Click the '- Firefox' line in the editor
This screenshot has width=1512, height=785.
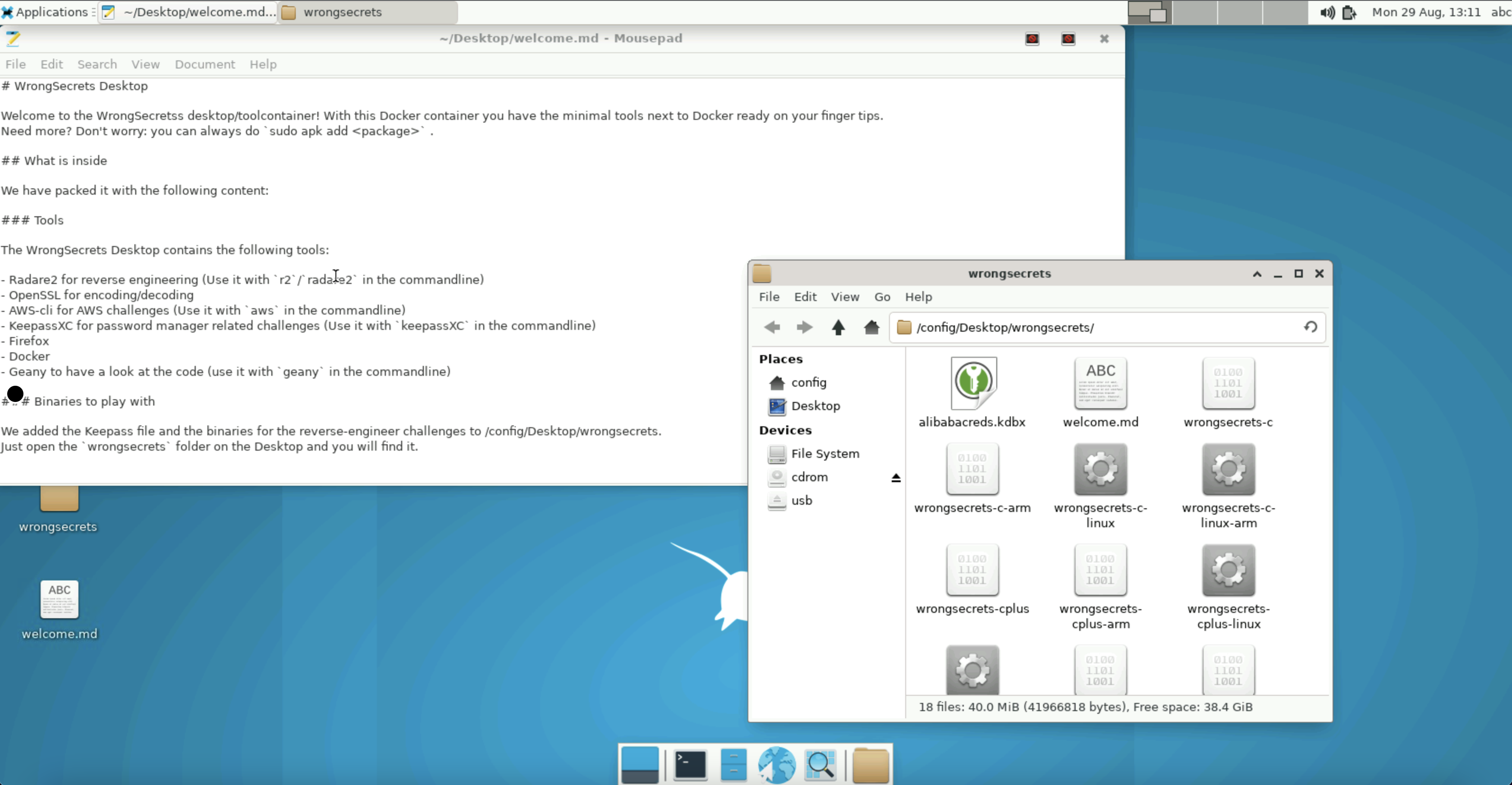tap(25, 341)
